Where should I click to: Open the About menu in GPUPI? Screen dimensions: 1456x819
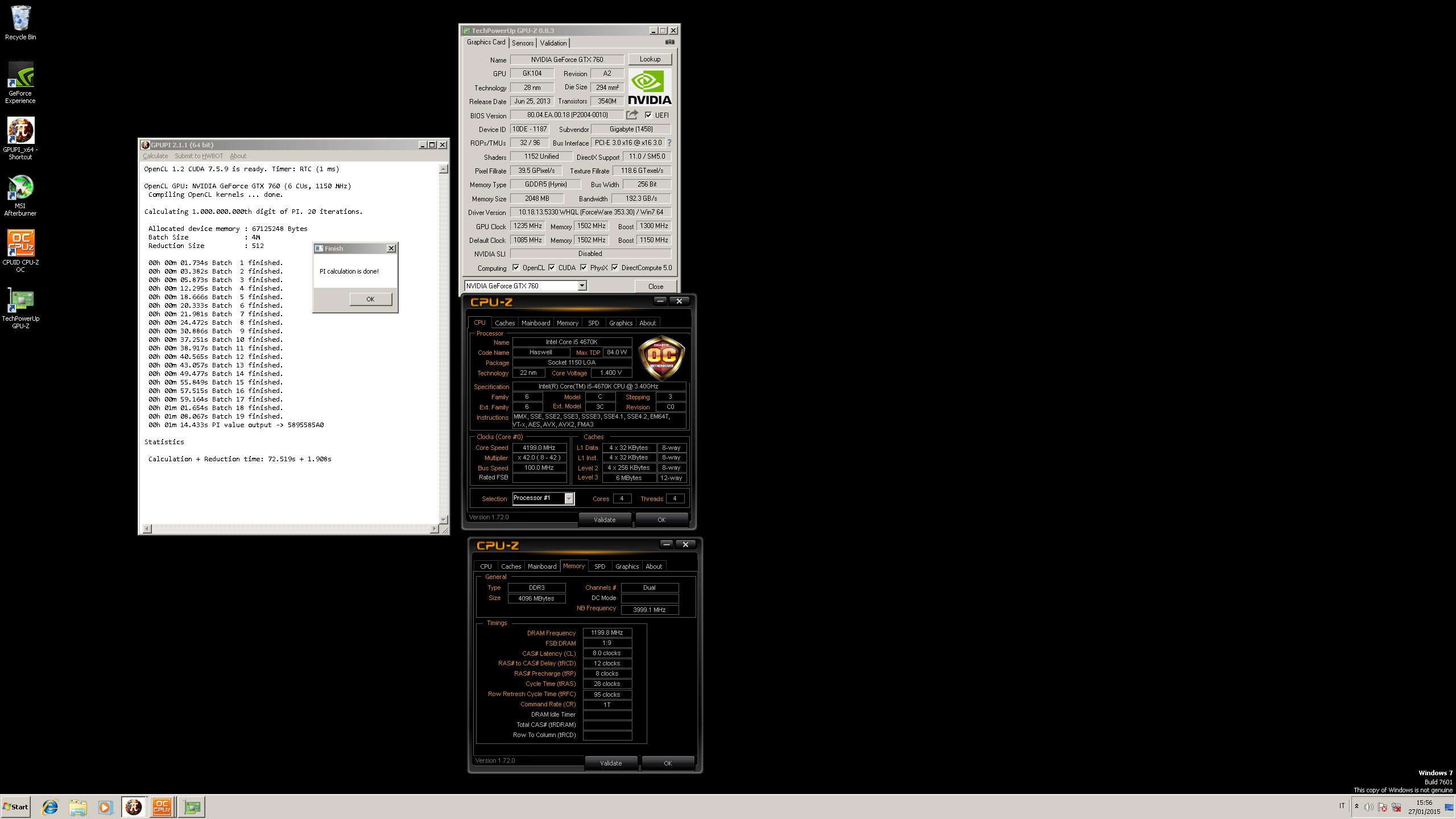(x=238, y=156)
